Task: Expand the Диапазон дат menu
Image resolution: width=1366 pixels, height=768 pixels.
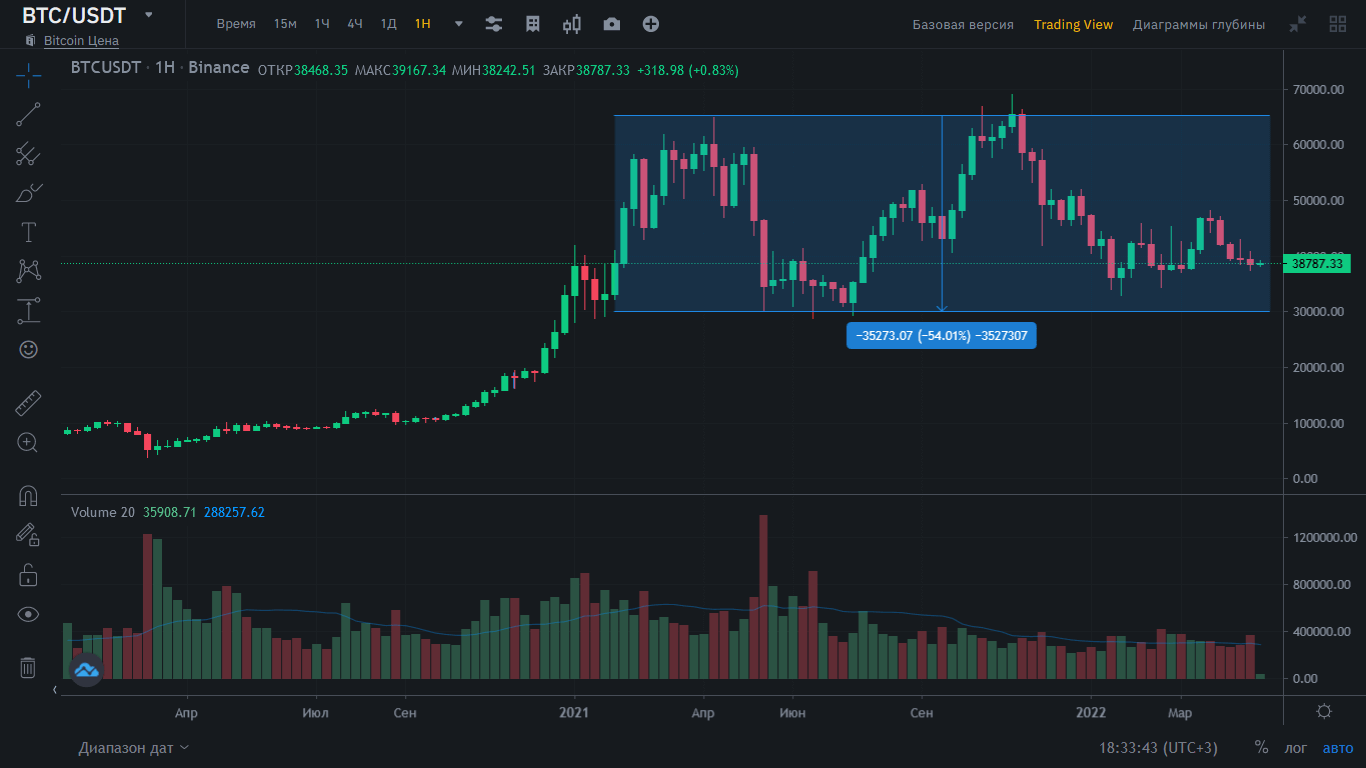Action: tap(134, 748)
